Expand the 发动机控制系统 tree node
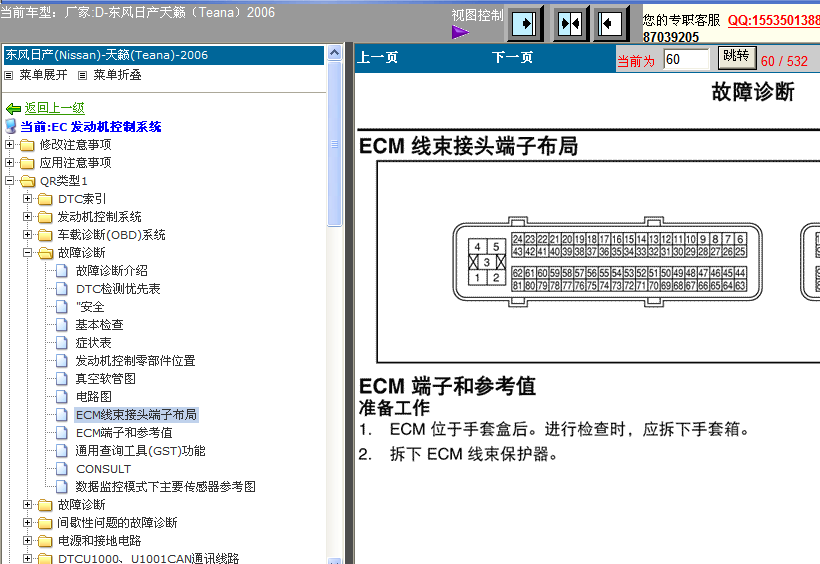 28,217
